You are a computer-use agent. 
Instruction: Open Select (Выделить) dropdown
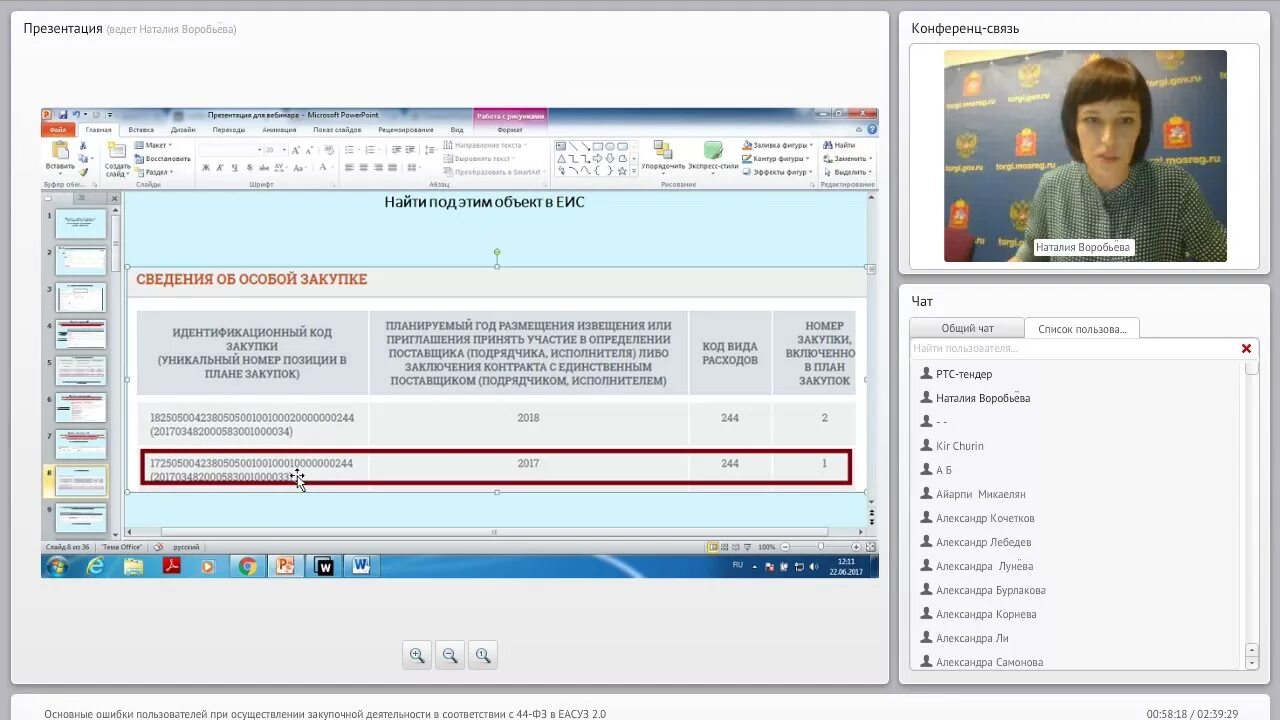(x=847, y=172)
